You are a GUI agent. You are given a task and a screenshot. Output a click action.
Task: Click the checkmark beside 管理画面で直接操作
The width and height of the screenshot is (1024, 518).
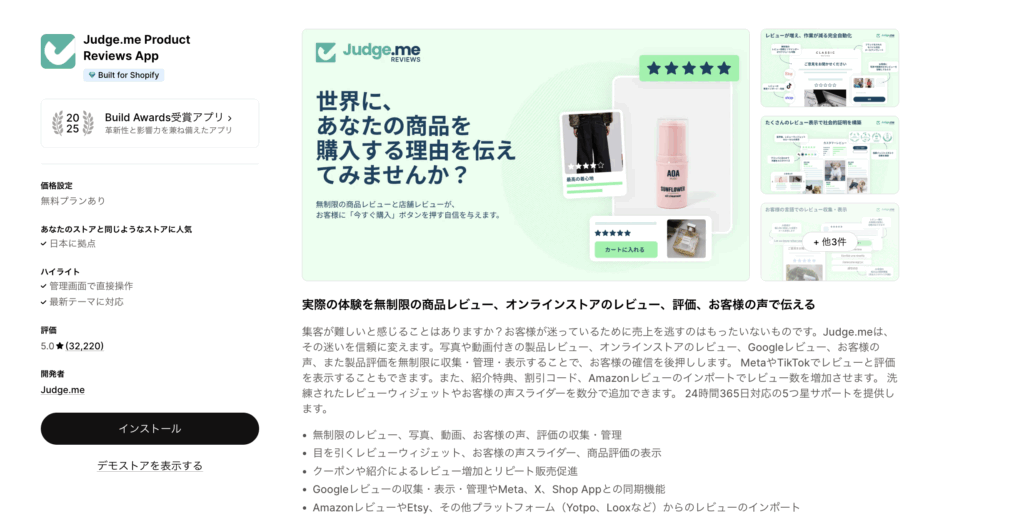[x=44, y=286]
